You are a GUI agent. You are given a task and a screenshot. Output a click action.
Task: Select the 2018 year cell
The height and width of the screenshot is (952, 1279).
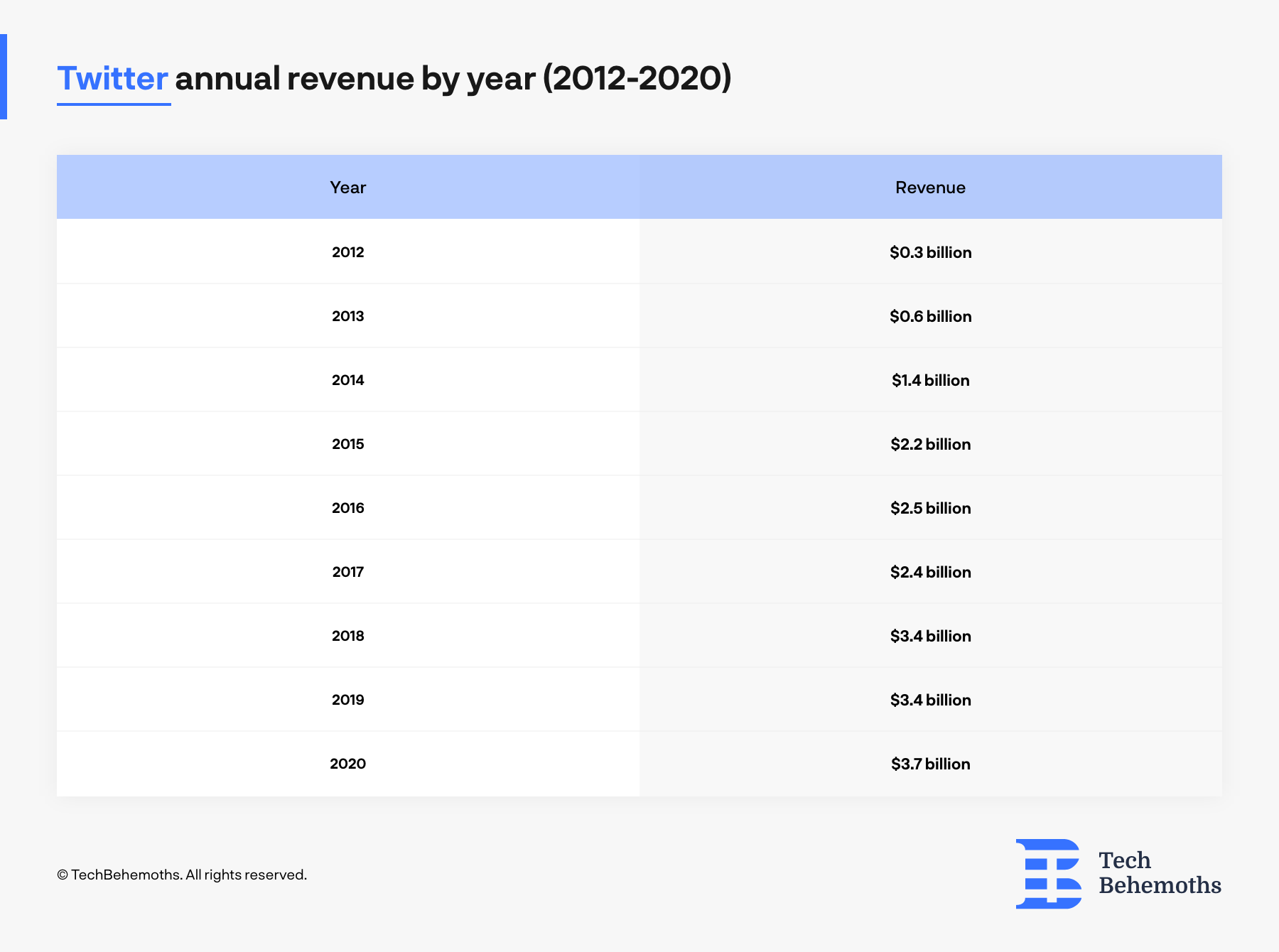348,636
